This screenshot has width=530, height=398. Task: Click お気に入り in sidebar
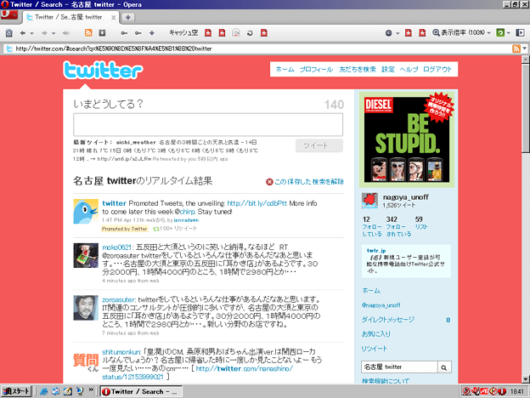pyautogui.click(x=376, y=334)
